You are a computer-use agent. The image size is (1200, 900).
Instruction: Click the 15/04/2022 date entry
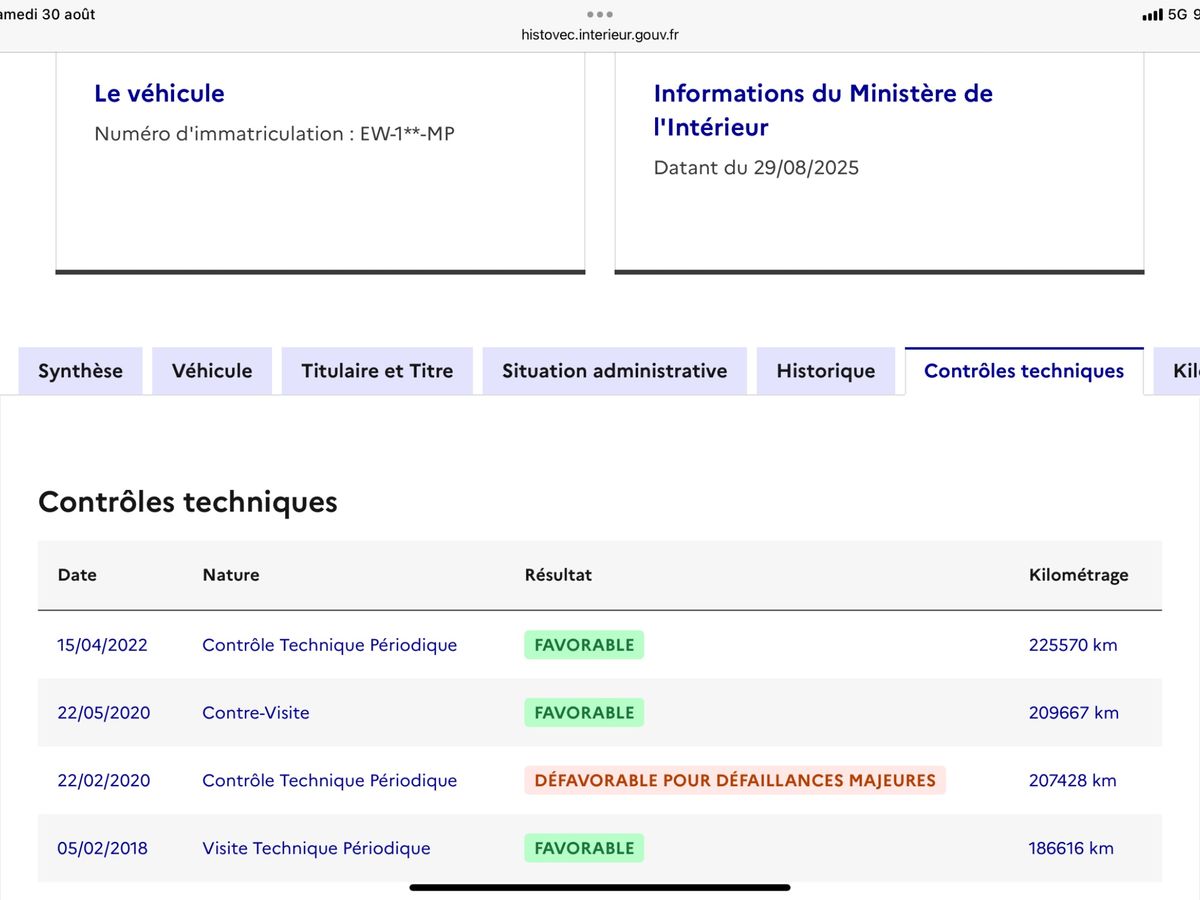102,645
